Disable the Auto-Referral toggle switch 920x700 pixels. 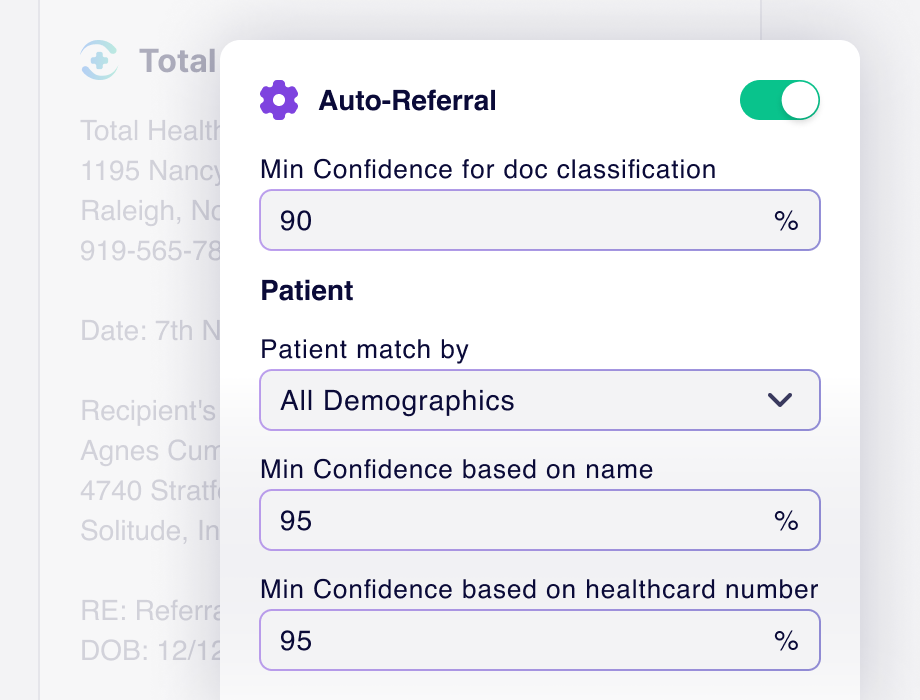tap(780, 100)
